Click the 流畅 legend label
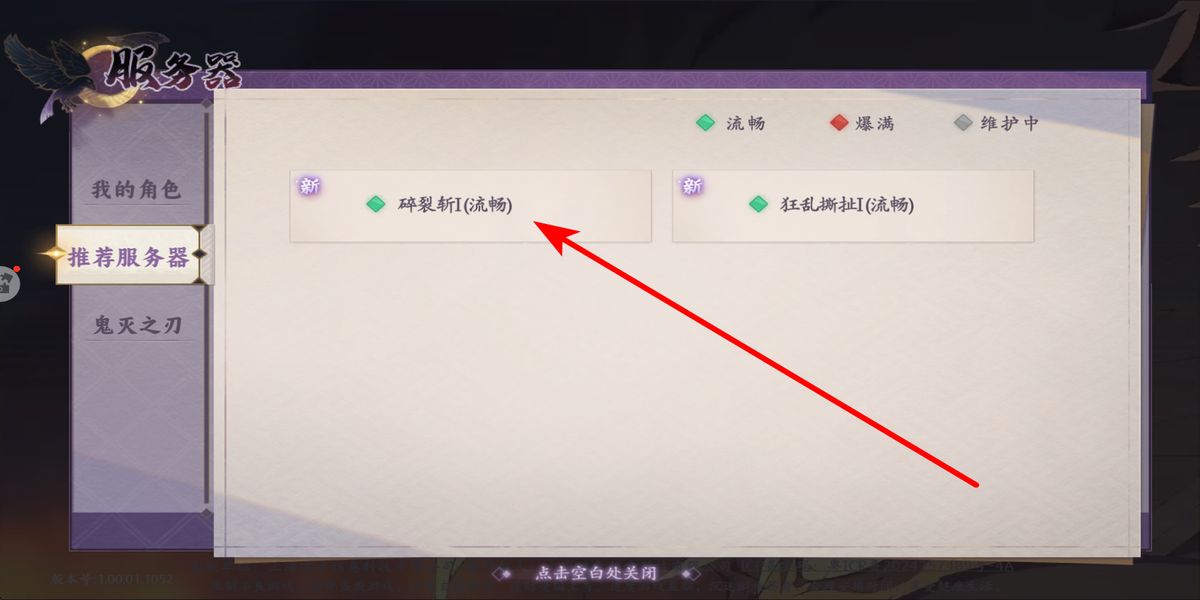 [745, 124]
